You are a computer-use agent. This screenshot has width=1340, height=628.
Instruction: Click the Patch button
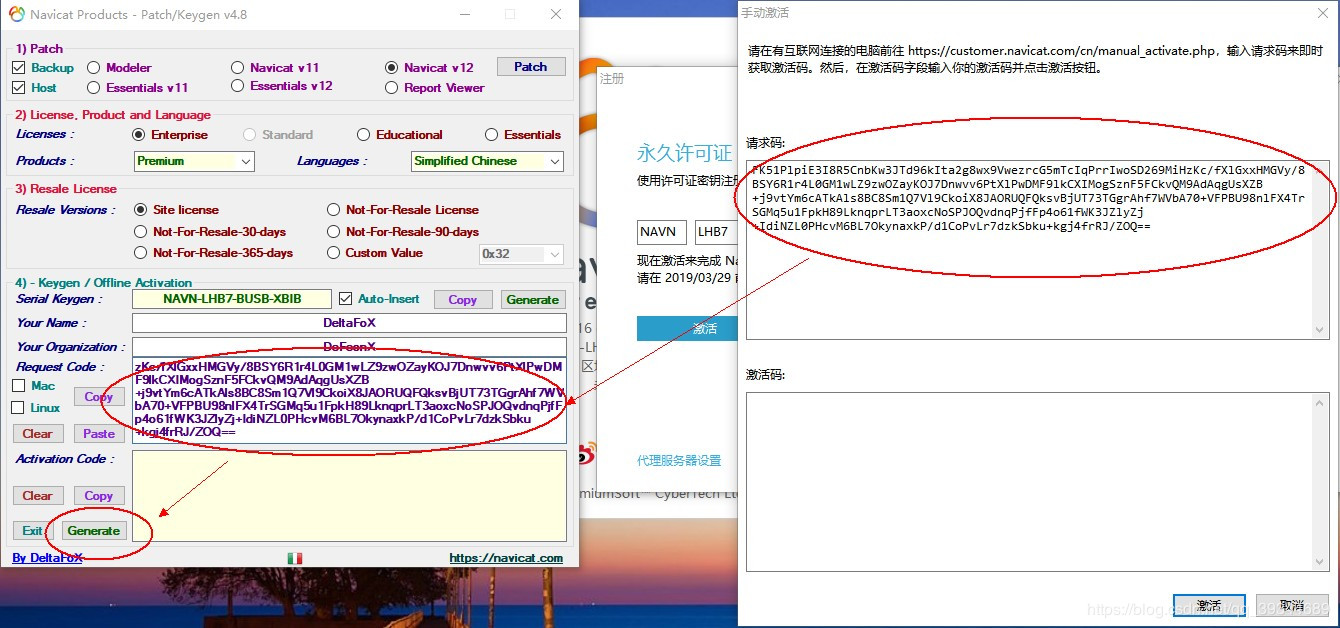click(531, 67)
